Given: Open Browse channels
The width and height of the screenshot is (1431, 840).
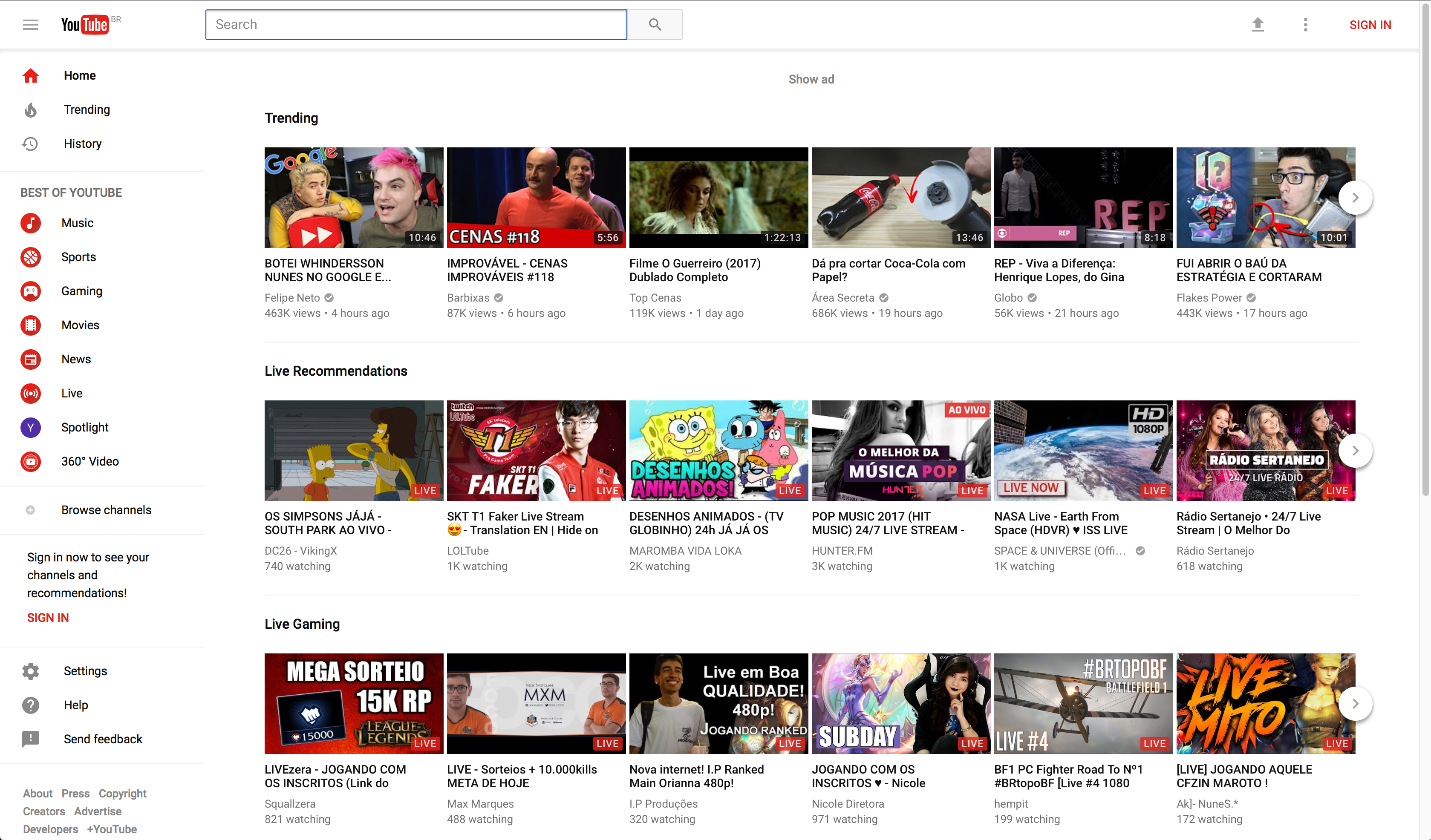Looking at the screenshot, I should point(106,510).
